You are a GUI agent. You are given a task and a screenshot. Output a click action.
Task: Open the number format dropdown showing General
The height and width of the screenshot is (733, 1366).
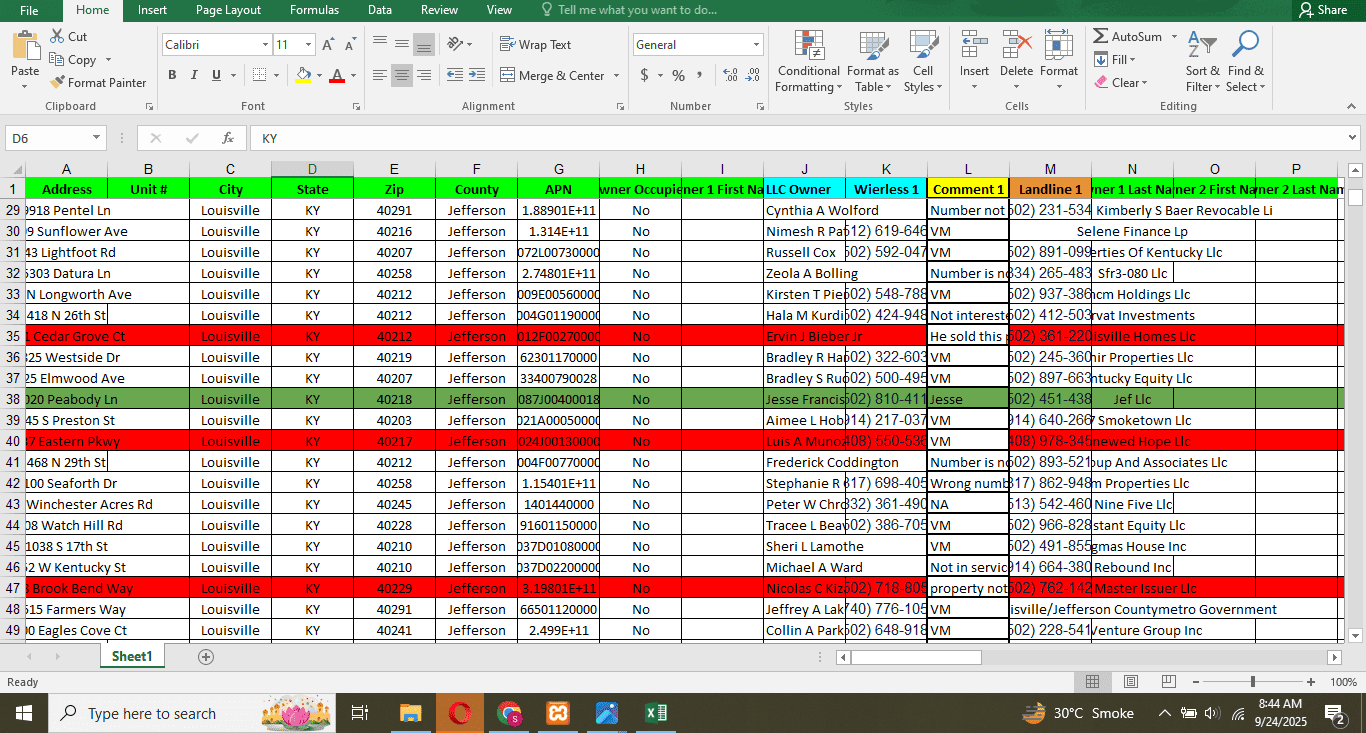click(756, 45)
